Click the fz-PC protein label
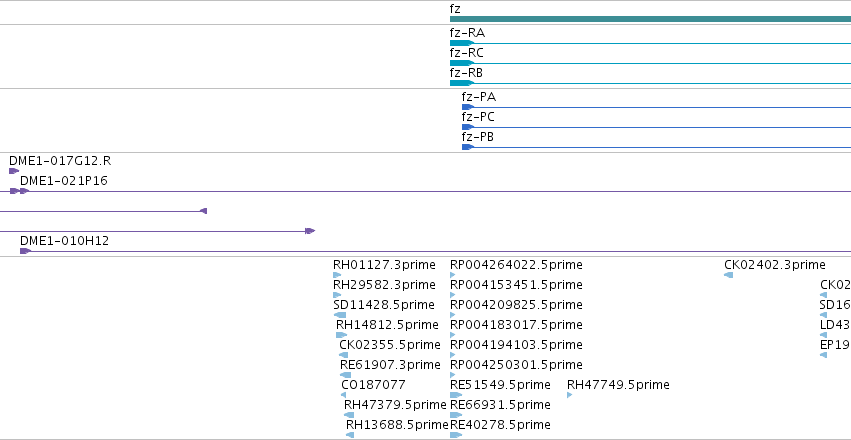 tap(478, 117)
